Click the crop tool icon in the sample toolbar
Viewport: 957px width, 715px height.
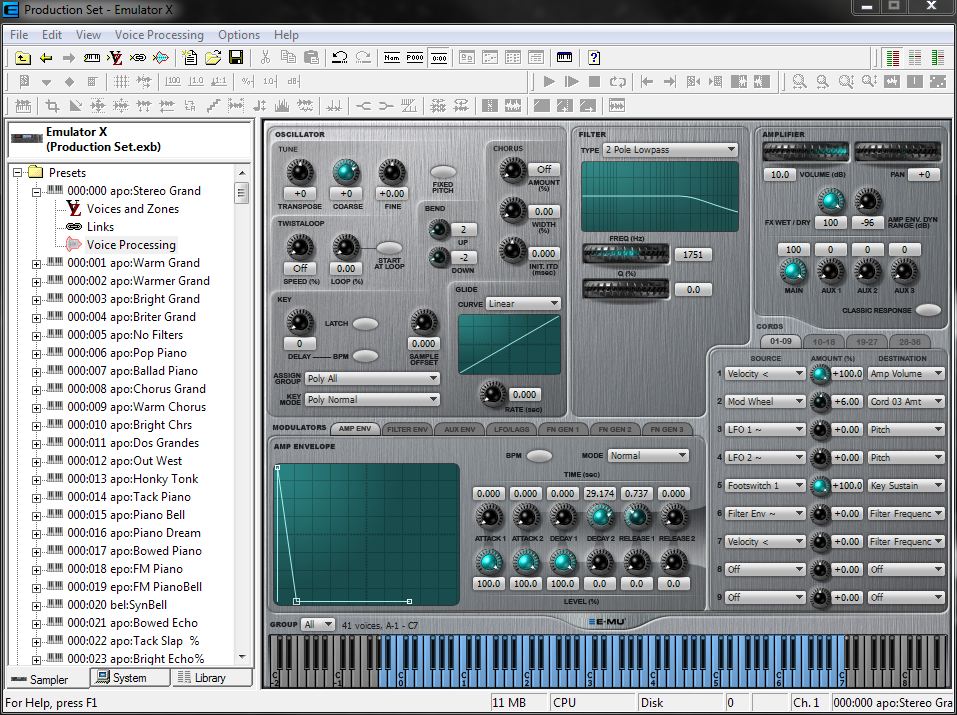(x=52, y=106)
